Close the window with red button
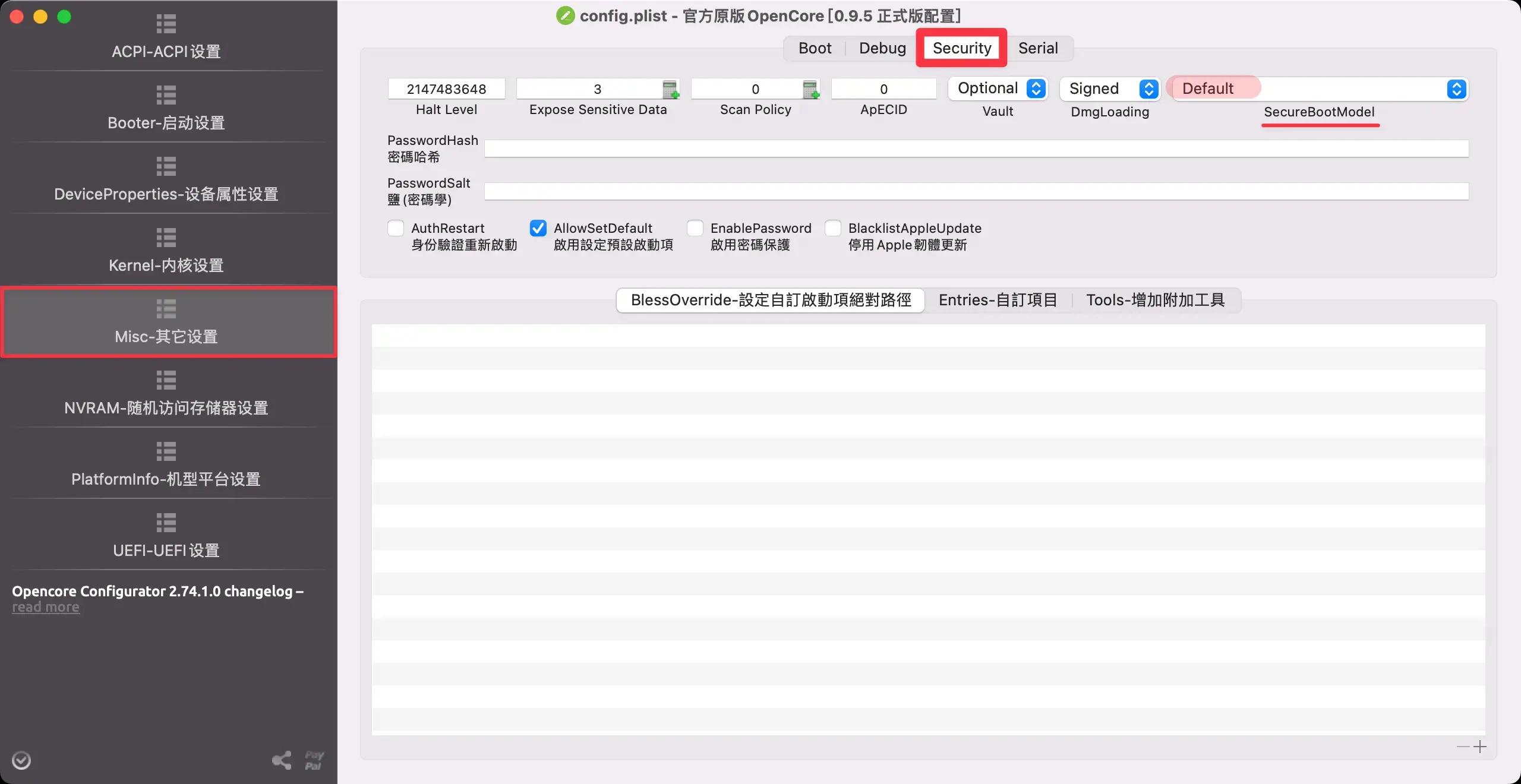The image size is (1521, 784). pyautogui.click(x=17, y=17)
